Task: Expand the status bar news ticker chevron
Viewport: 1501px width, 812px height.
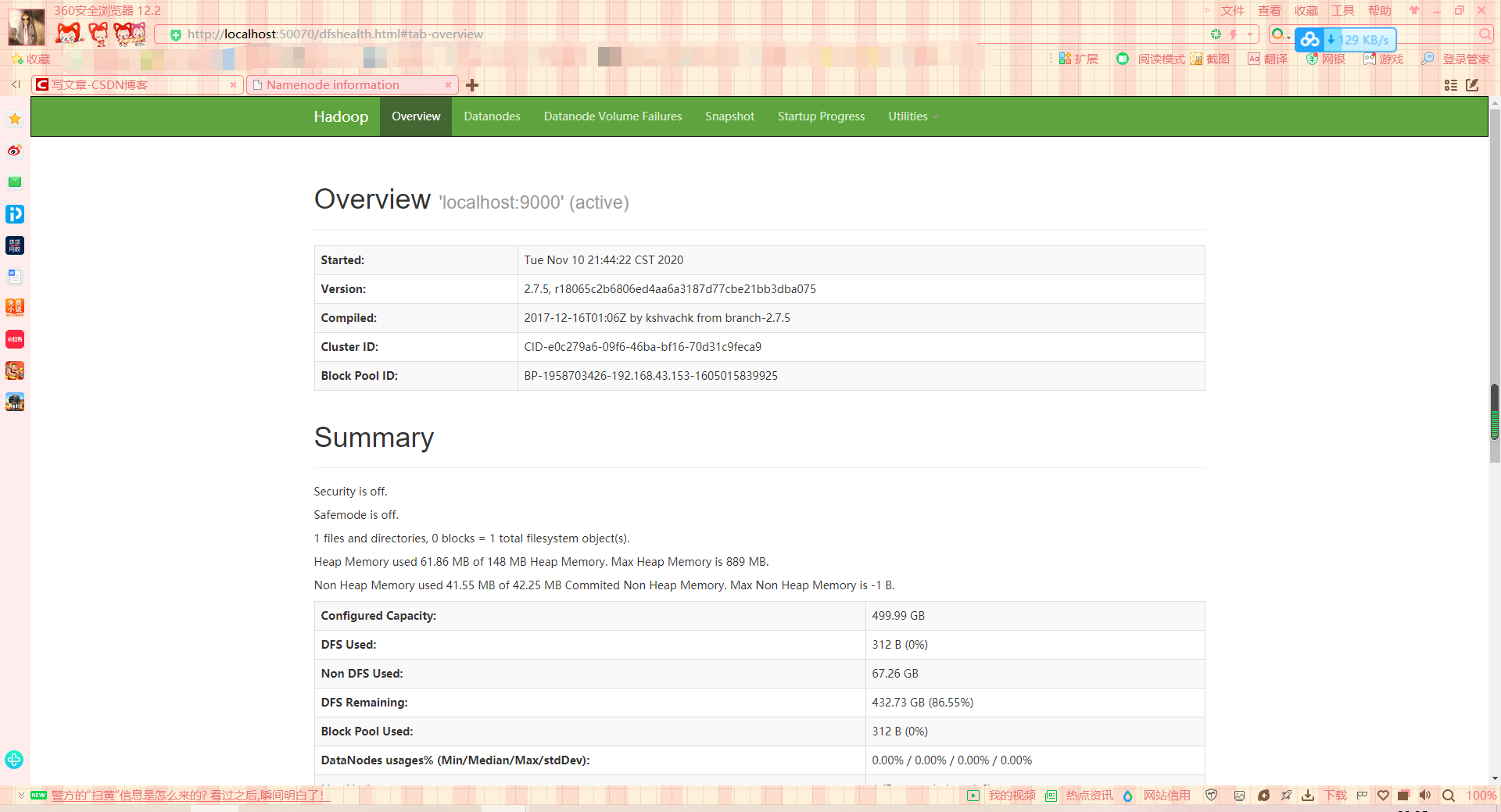Action: (x=21, y=795)
